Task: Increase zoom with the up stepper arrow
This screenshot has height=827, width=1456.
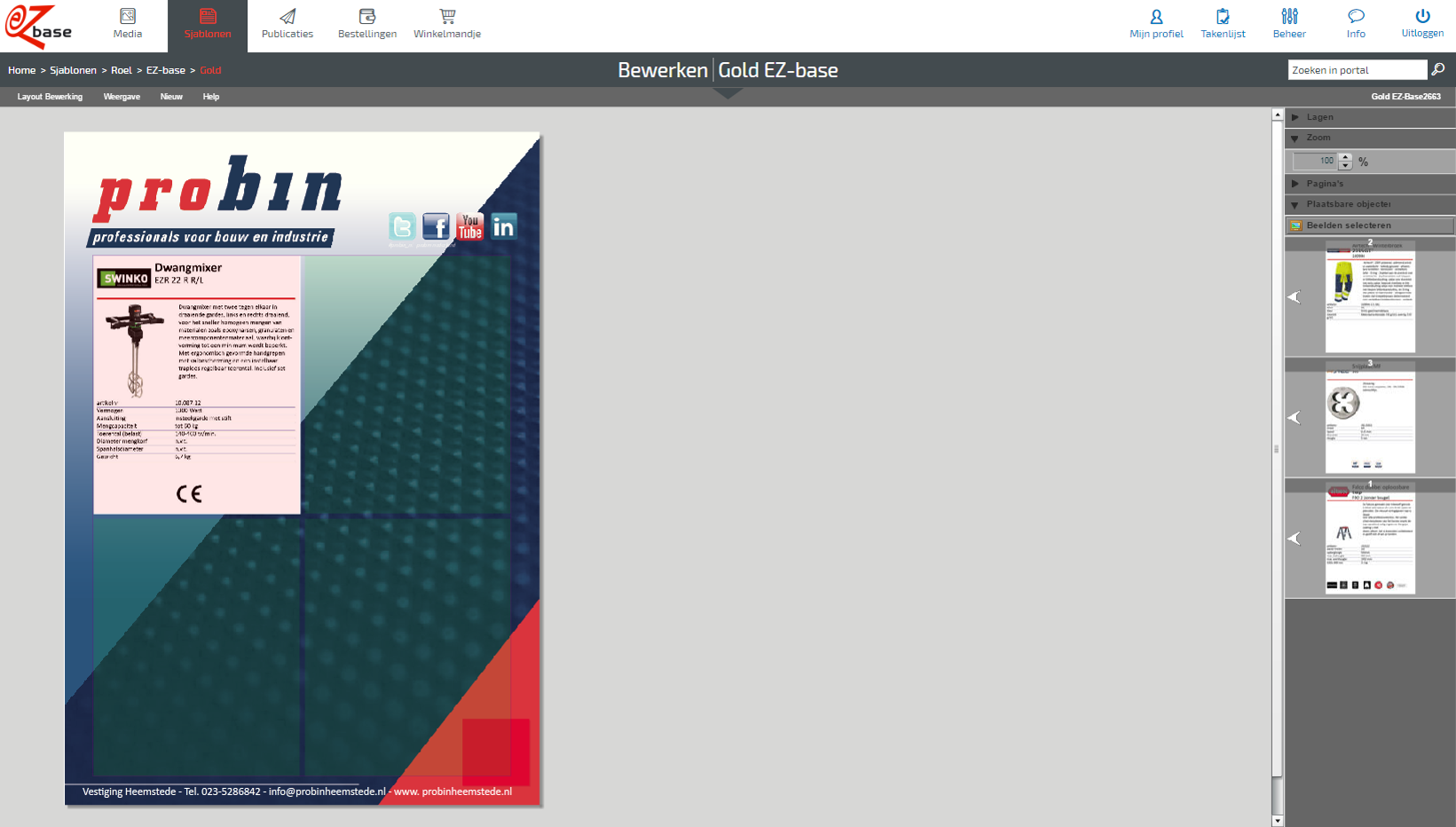Action: (x=1345, y=157)
